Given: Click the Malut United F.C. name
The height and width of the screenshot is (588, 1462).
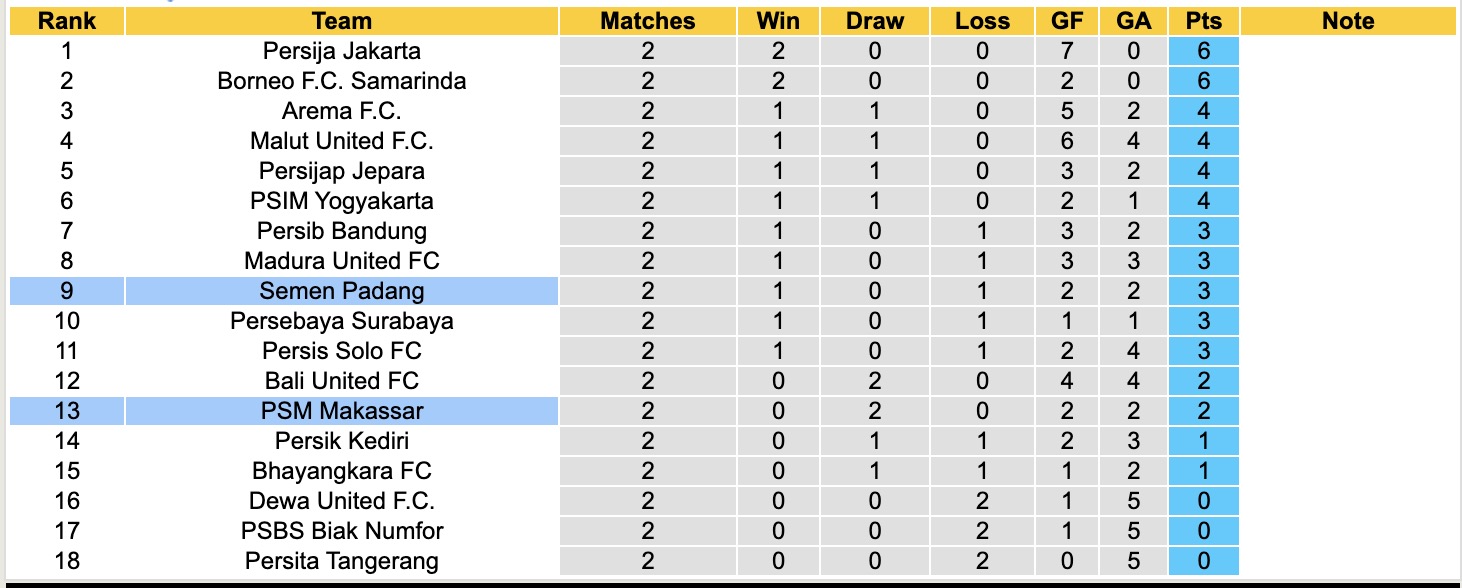Looking at the screenshot, I should (342, 141).
